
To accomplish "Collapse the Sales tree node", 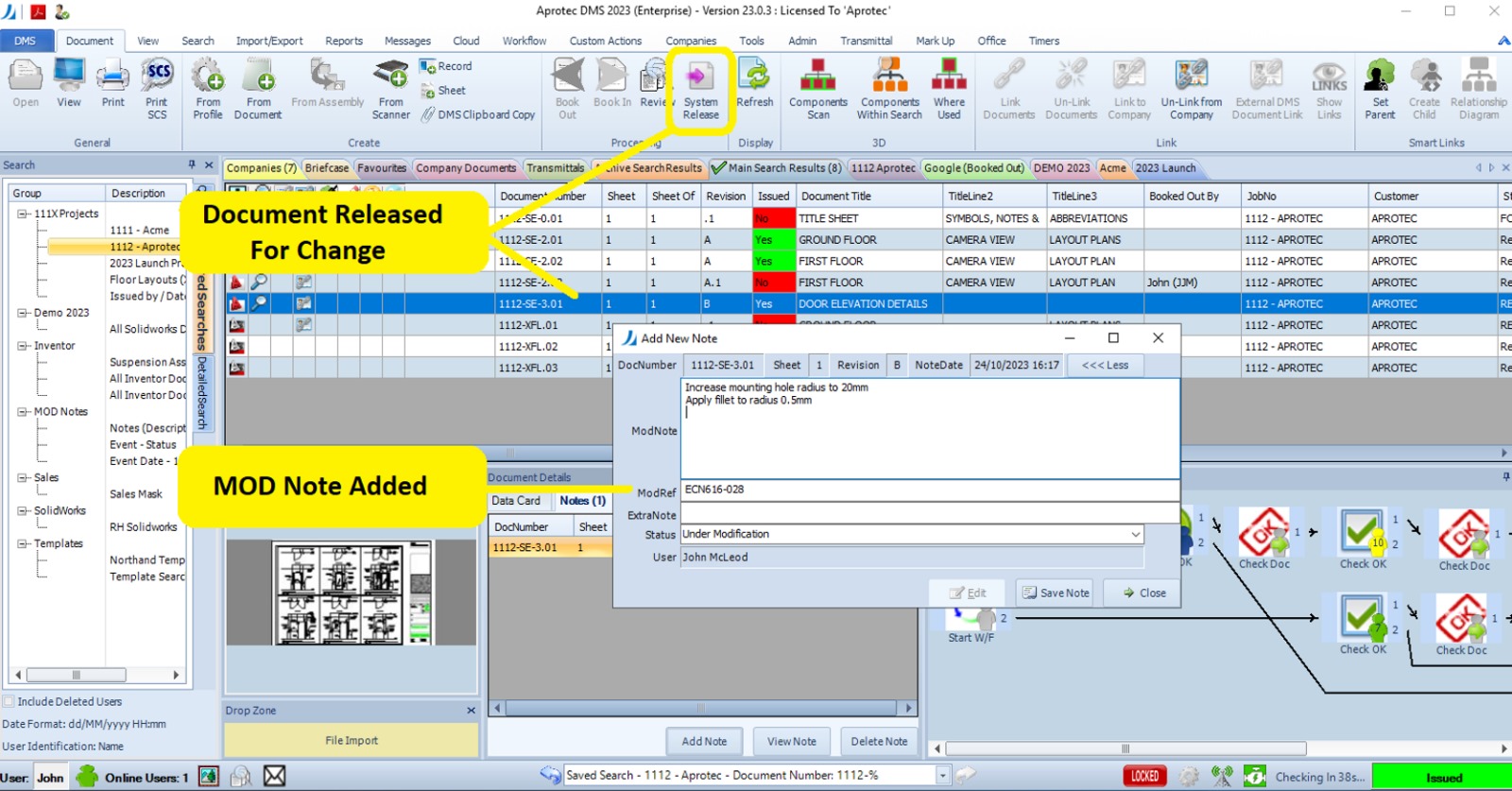I will click(22, 477).
